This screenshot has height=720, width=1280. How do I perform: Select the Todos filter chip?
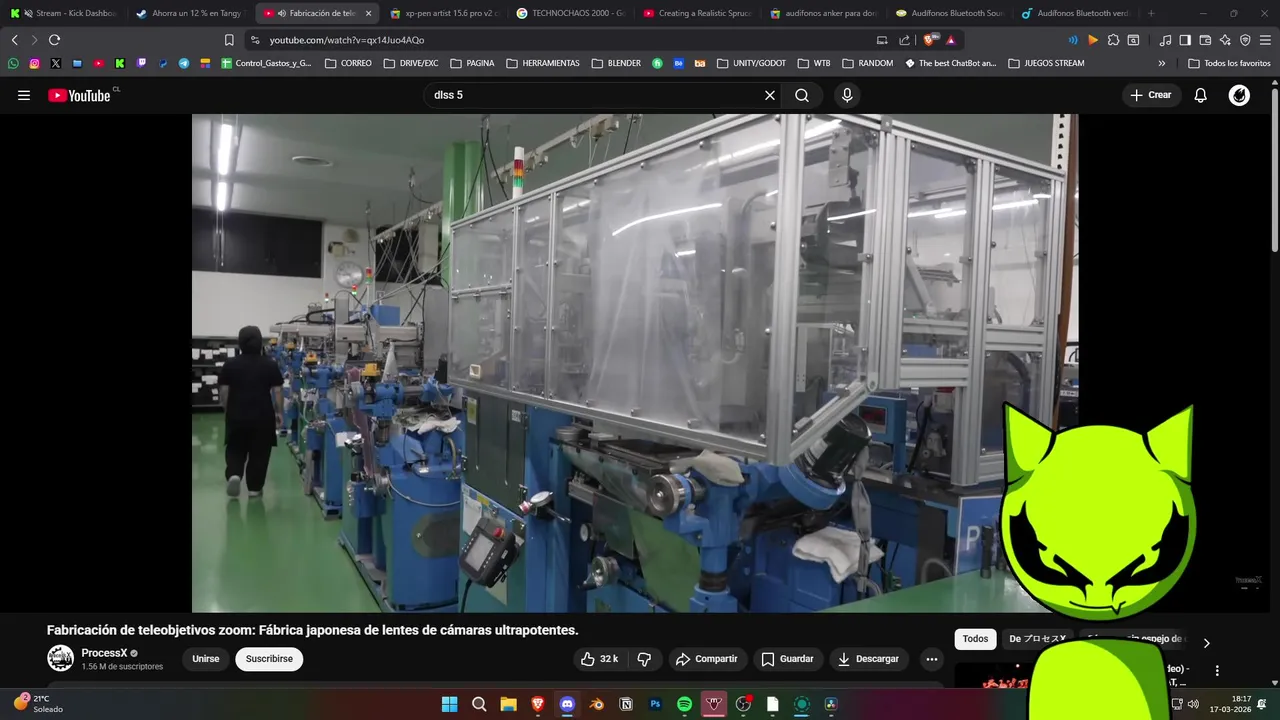coord(975,639)
